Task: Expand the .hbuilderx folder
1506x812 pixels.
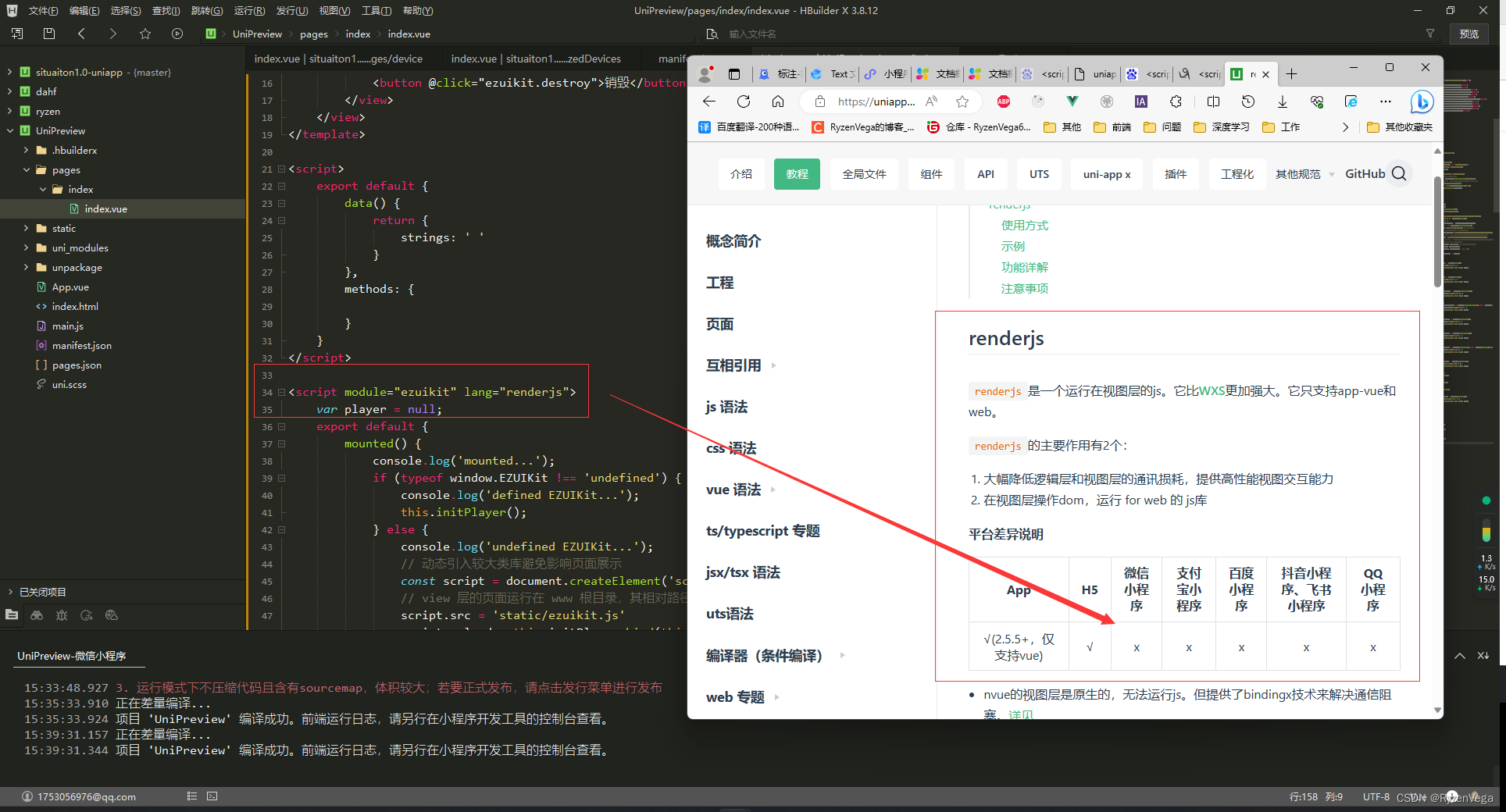Action: click(x=26, y=150)
